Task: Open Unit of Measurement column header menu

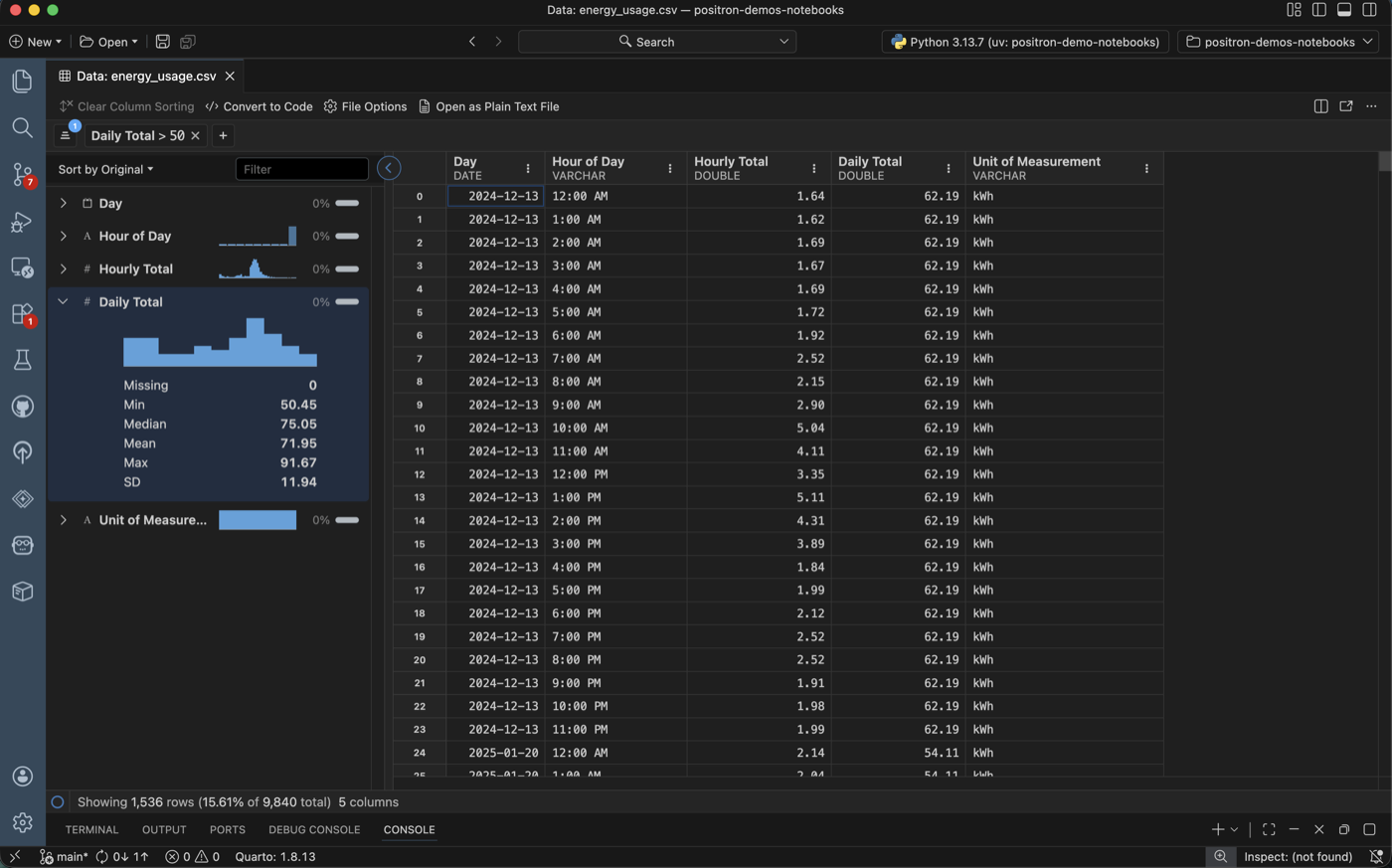Action: point(1146,168)
